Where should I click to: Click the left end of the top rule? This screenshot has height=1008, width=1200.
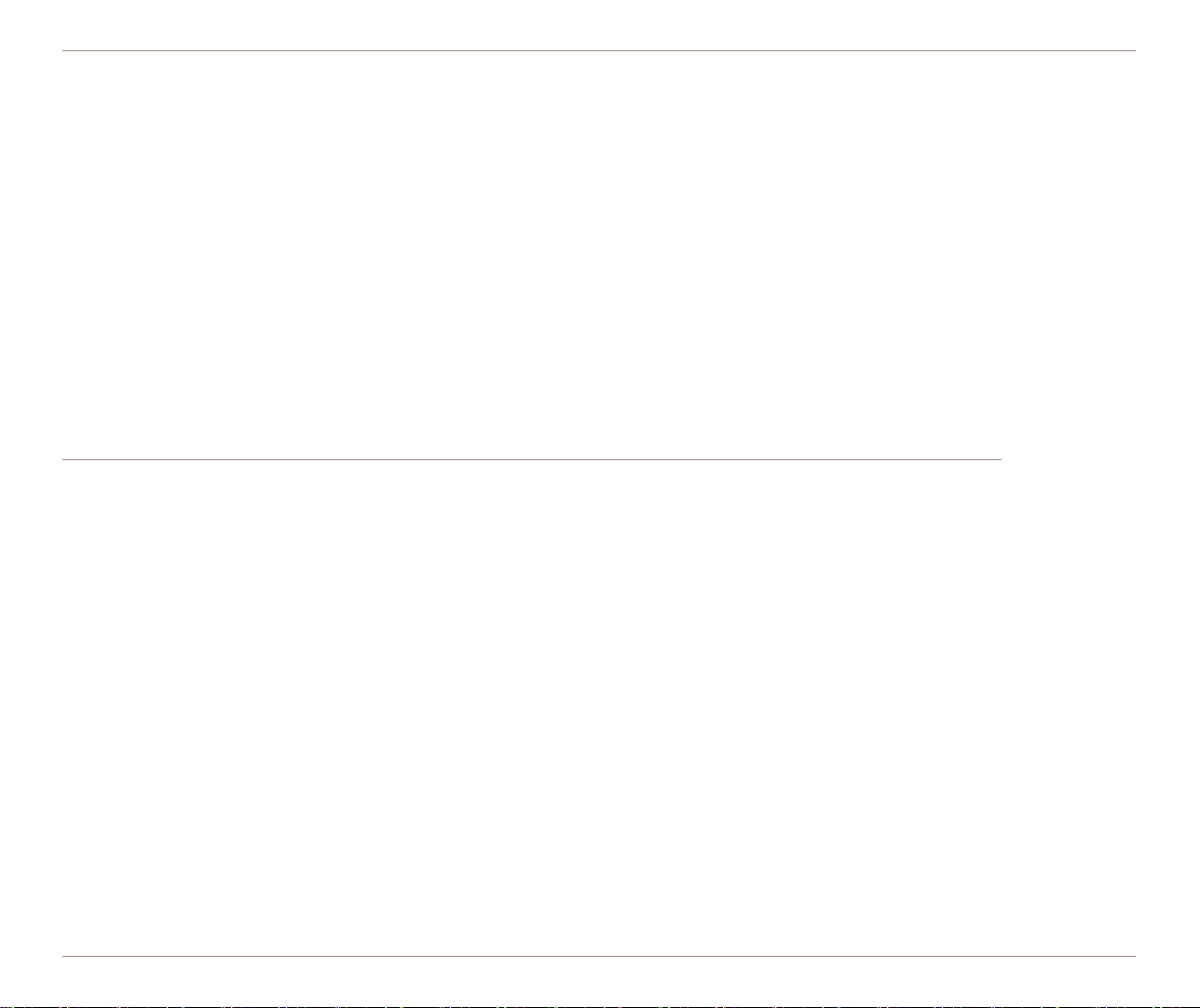[x=65, y=50]
